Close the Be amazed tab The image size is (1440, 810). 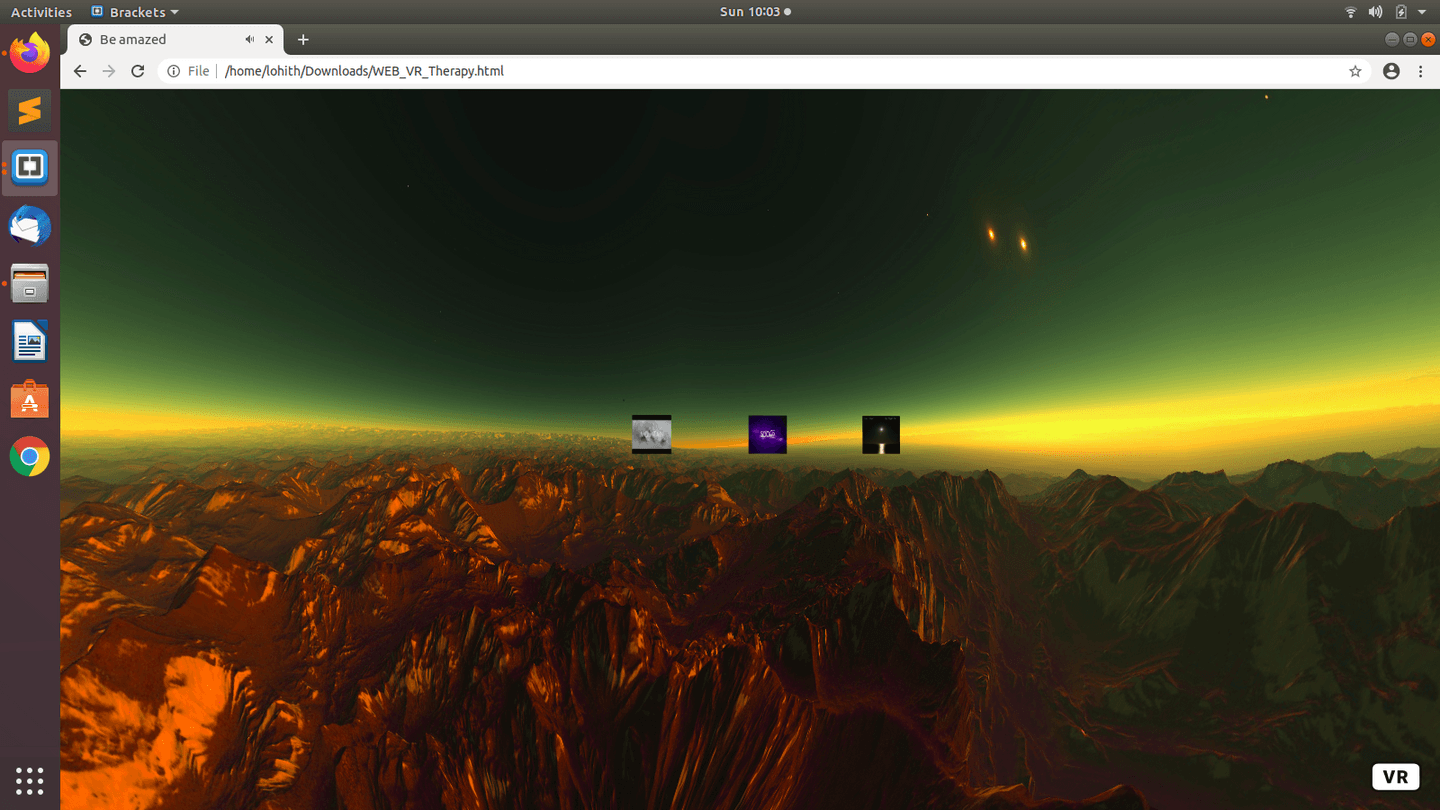pos(269,40)
